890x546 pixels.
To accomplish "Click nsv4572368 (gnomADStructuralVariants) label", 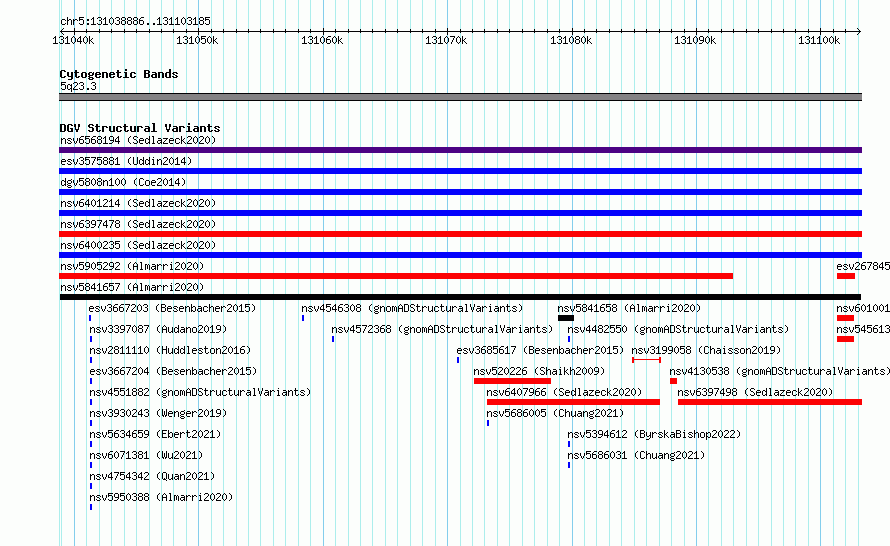I will [442, 329].
